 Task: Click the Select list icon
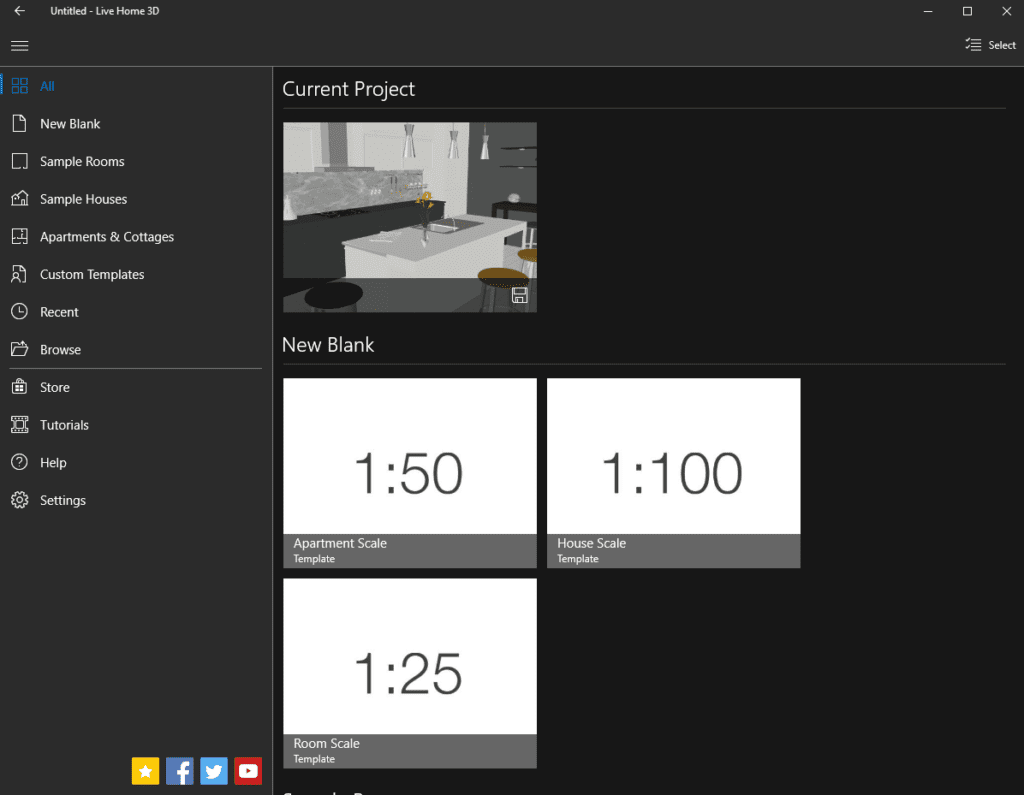pos(973,44)
